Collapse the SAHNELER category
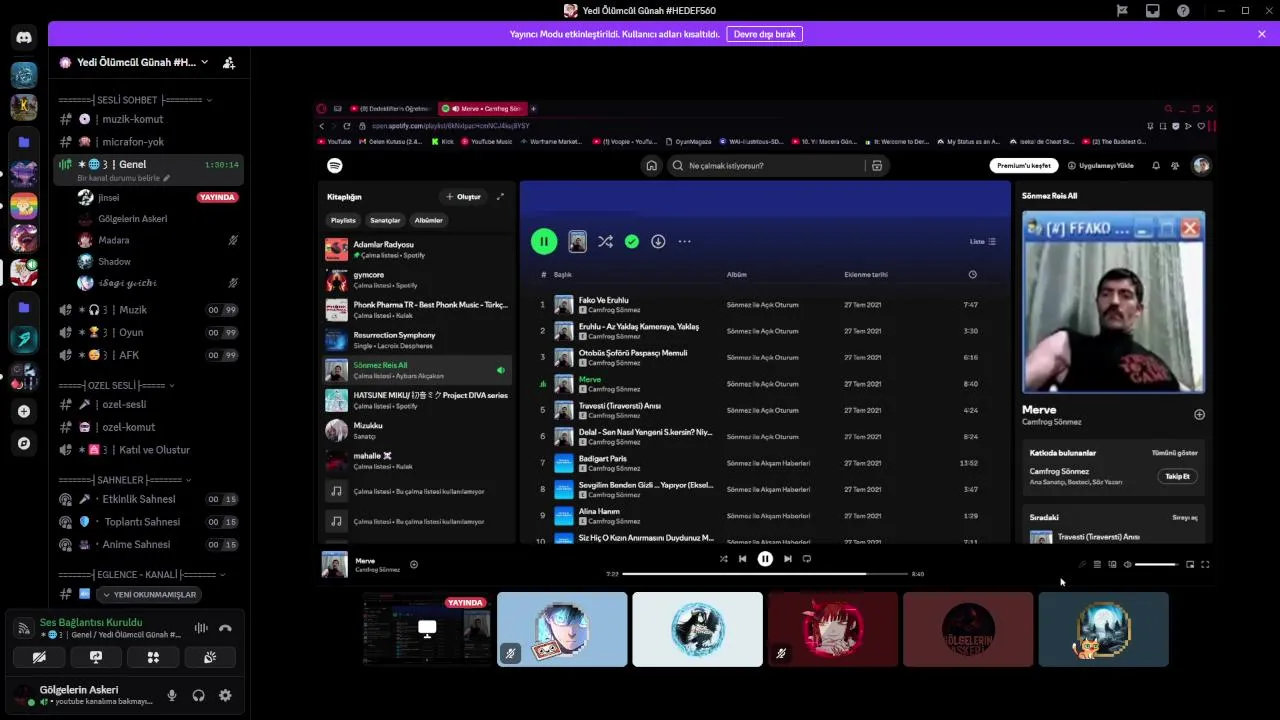1280x720 pixels. (x=126, y=480)
